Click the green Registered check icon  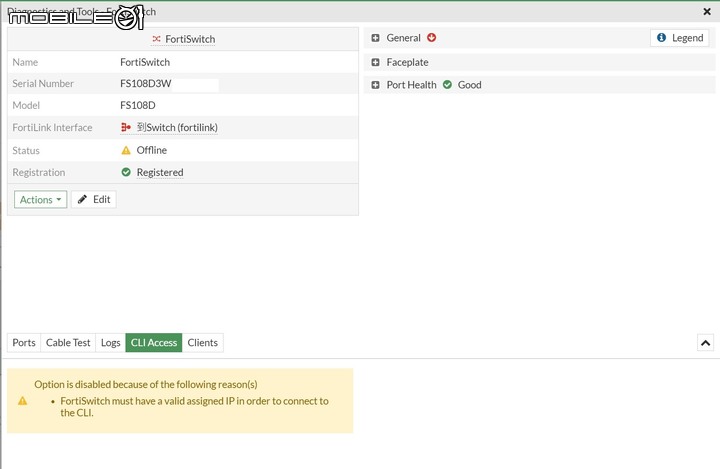point(126,172)
